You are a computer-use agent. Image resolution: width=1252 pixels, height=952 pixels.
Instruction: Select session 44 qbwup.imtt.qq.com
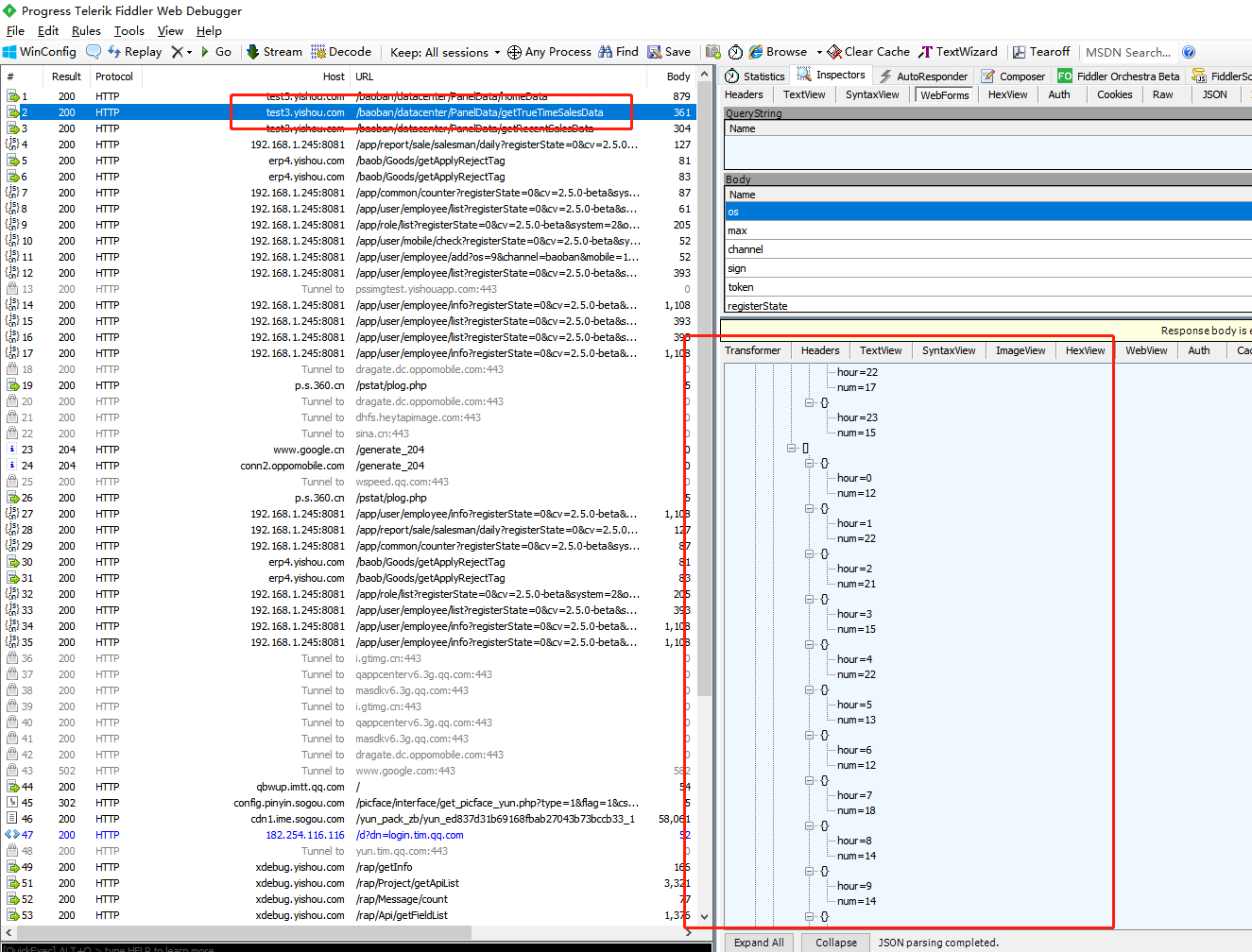pos(348,787)
